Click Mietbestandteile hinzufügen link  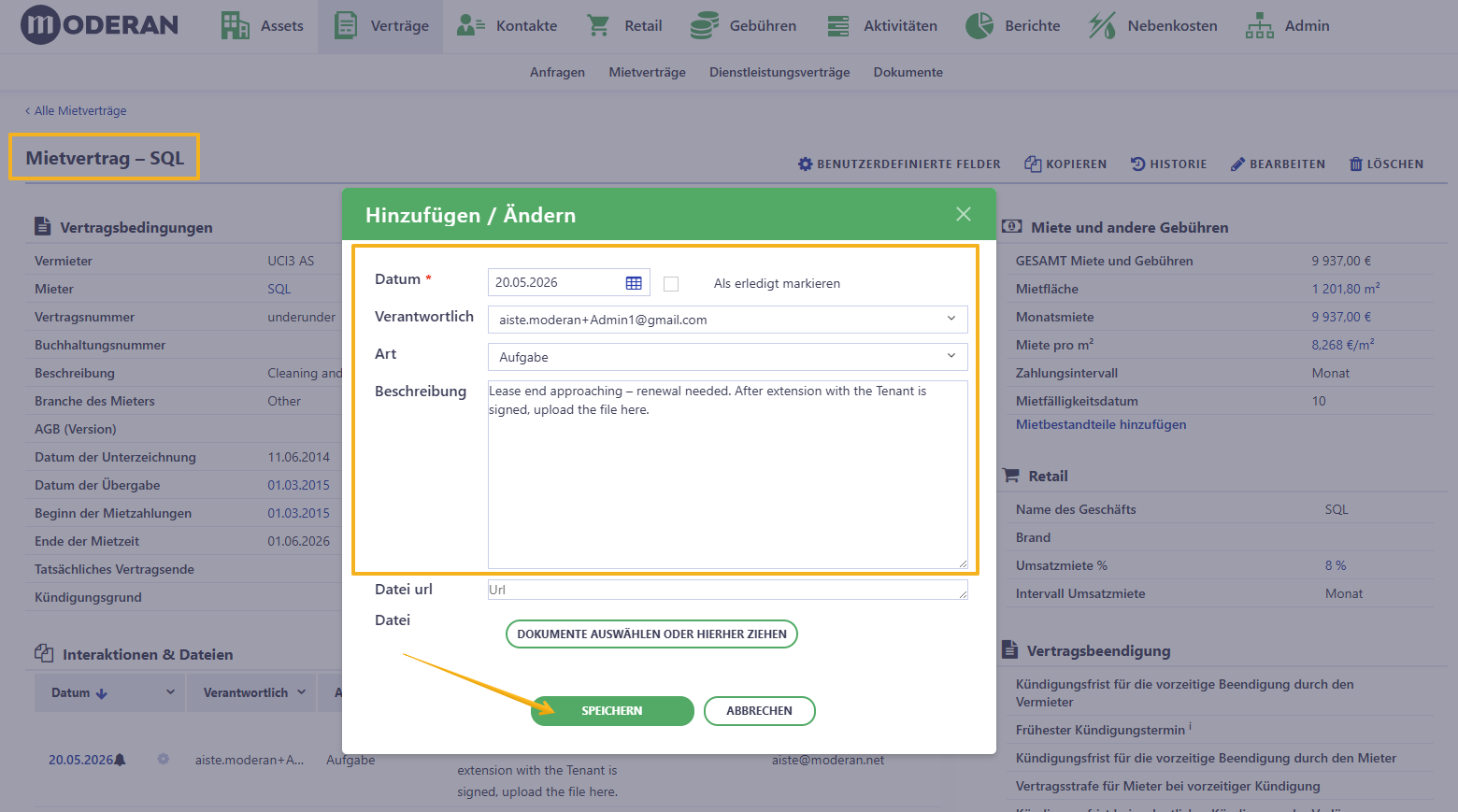(1101, 424)
